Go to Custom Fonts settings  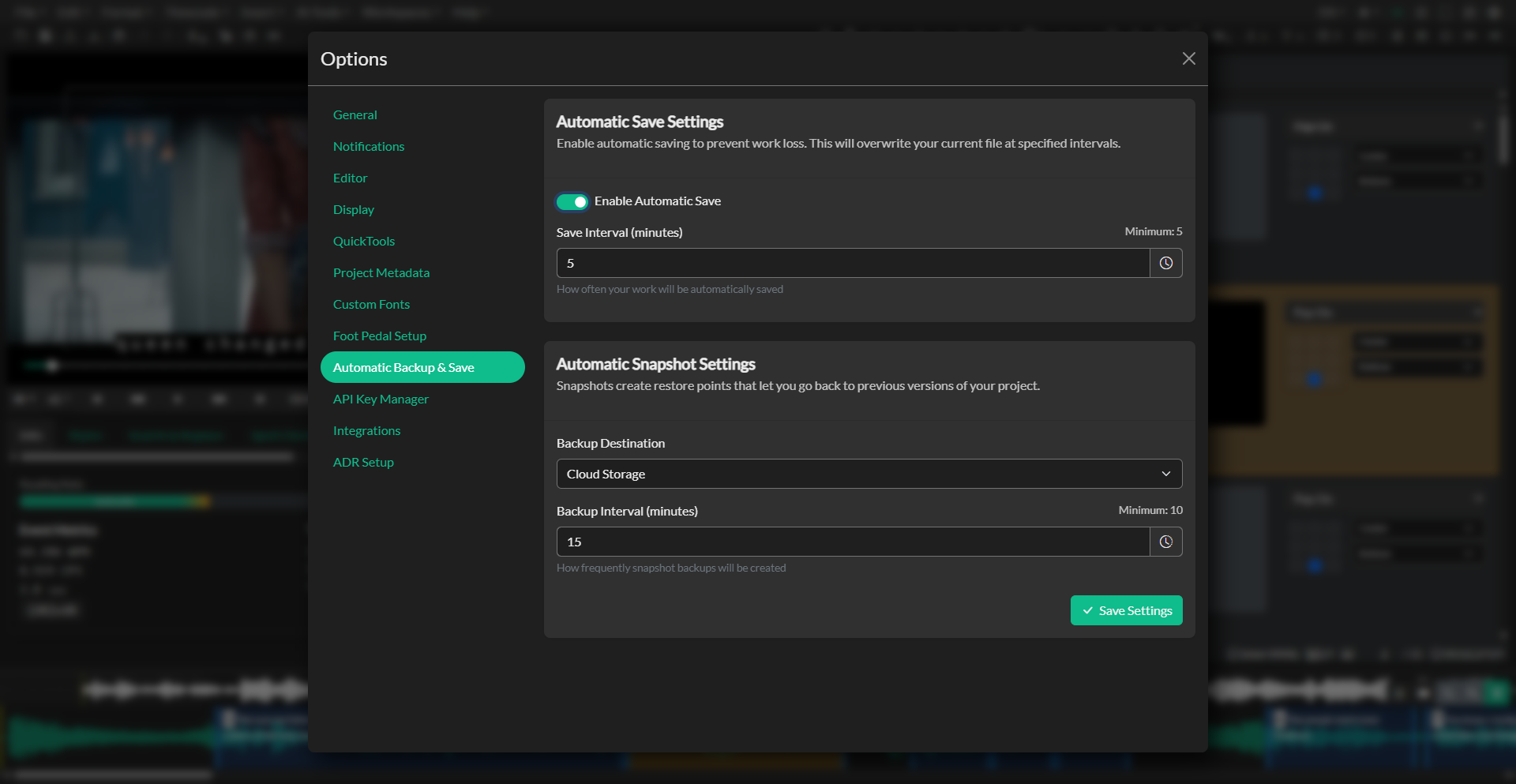371,304
